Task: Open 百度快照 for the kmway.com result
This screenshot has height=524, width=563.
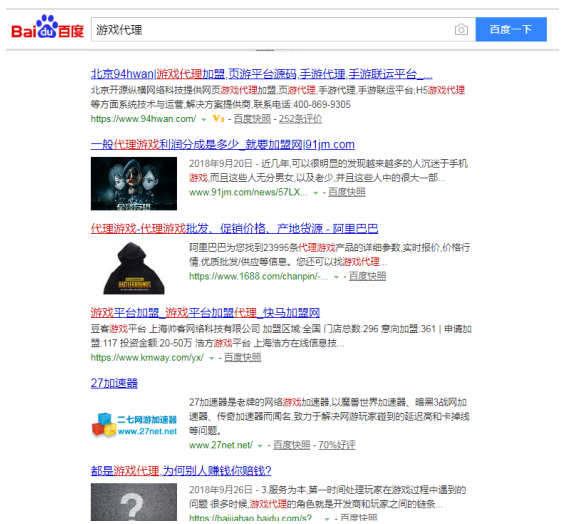Action: (242, 358)
